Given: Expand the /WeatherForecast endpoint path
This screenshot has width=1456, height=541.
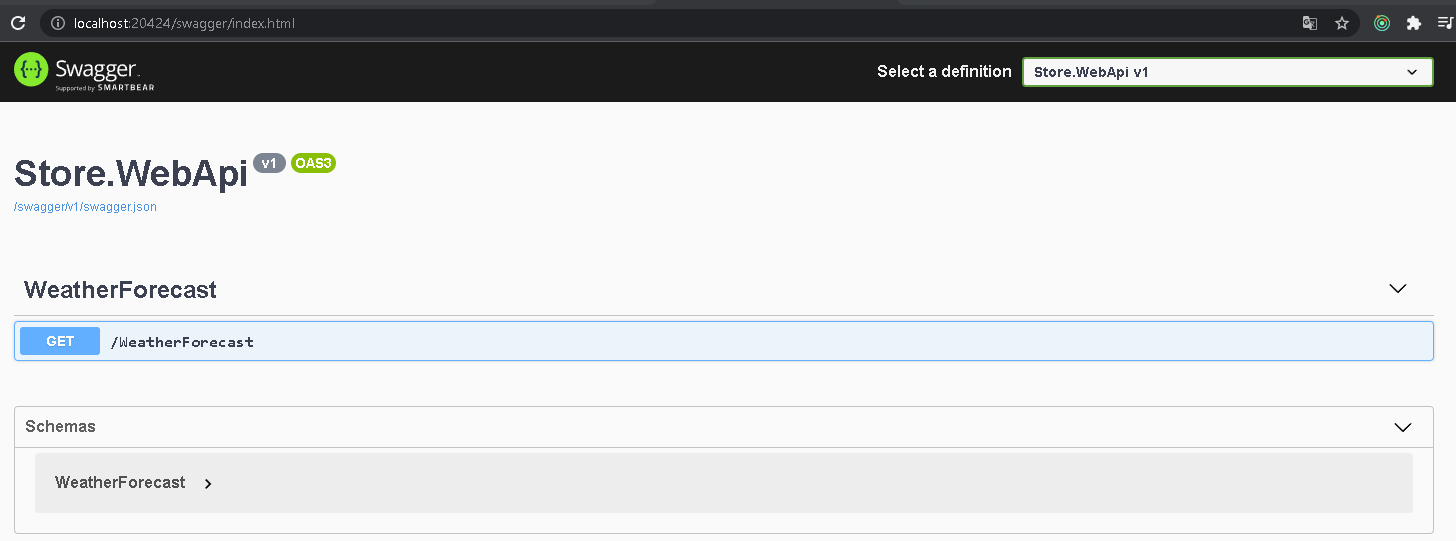Looking at the screenshot, I should pos(182,342).
